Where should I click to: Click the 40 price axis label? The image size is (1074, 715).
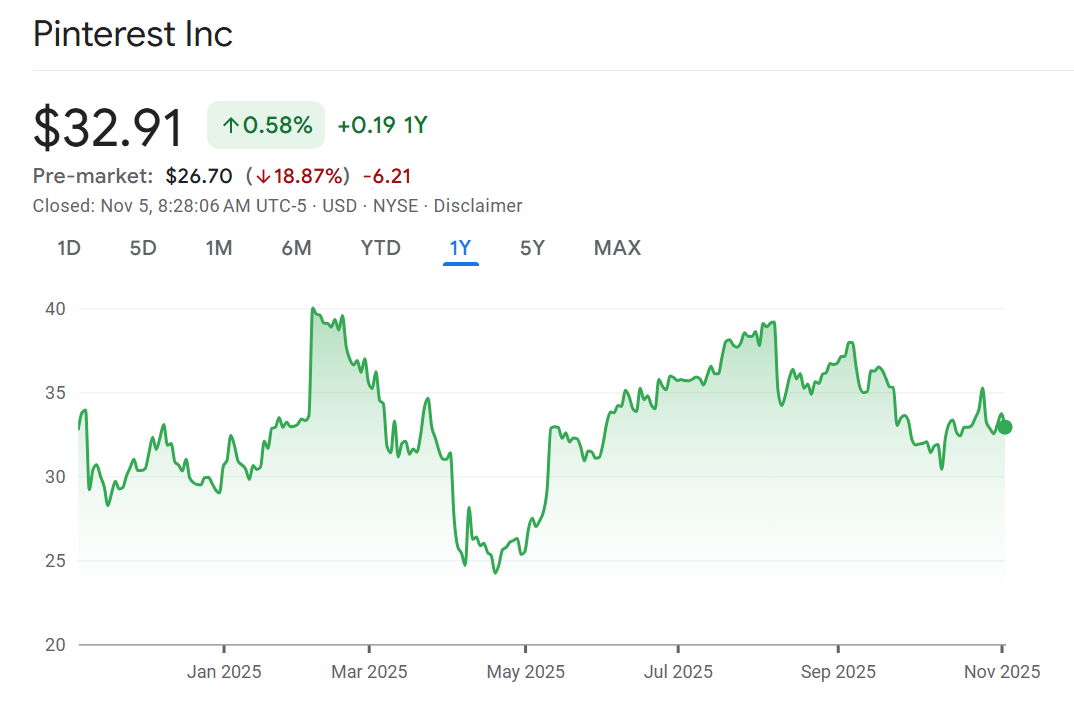click(x=55, y=309)
